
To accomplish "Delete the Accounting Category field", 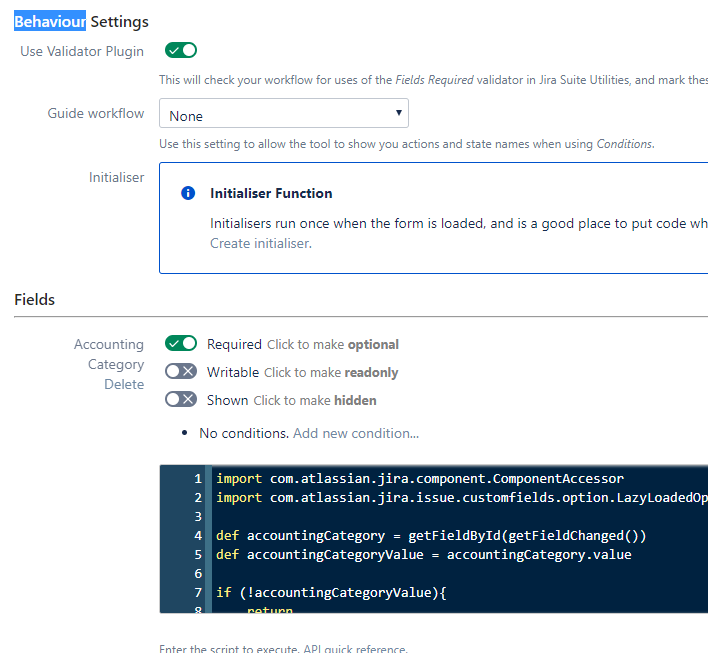I will (x=124, y=384).
